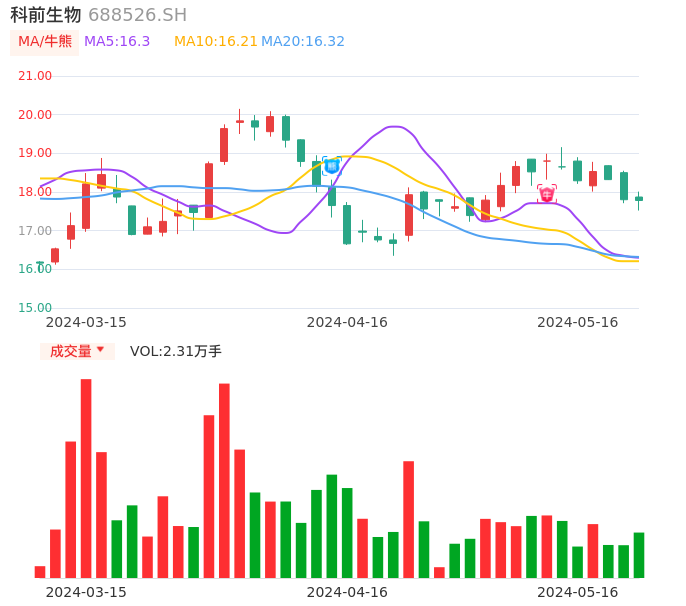Viewport: 686px width, 606px height.
Task: Click the pink bull marker icon on chart
Action: pos(547,193)
